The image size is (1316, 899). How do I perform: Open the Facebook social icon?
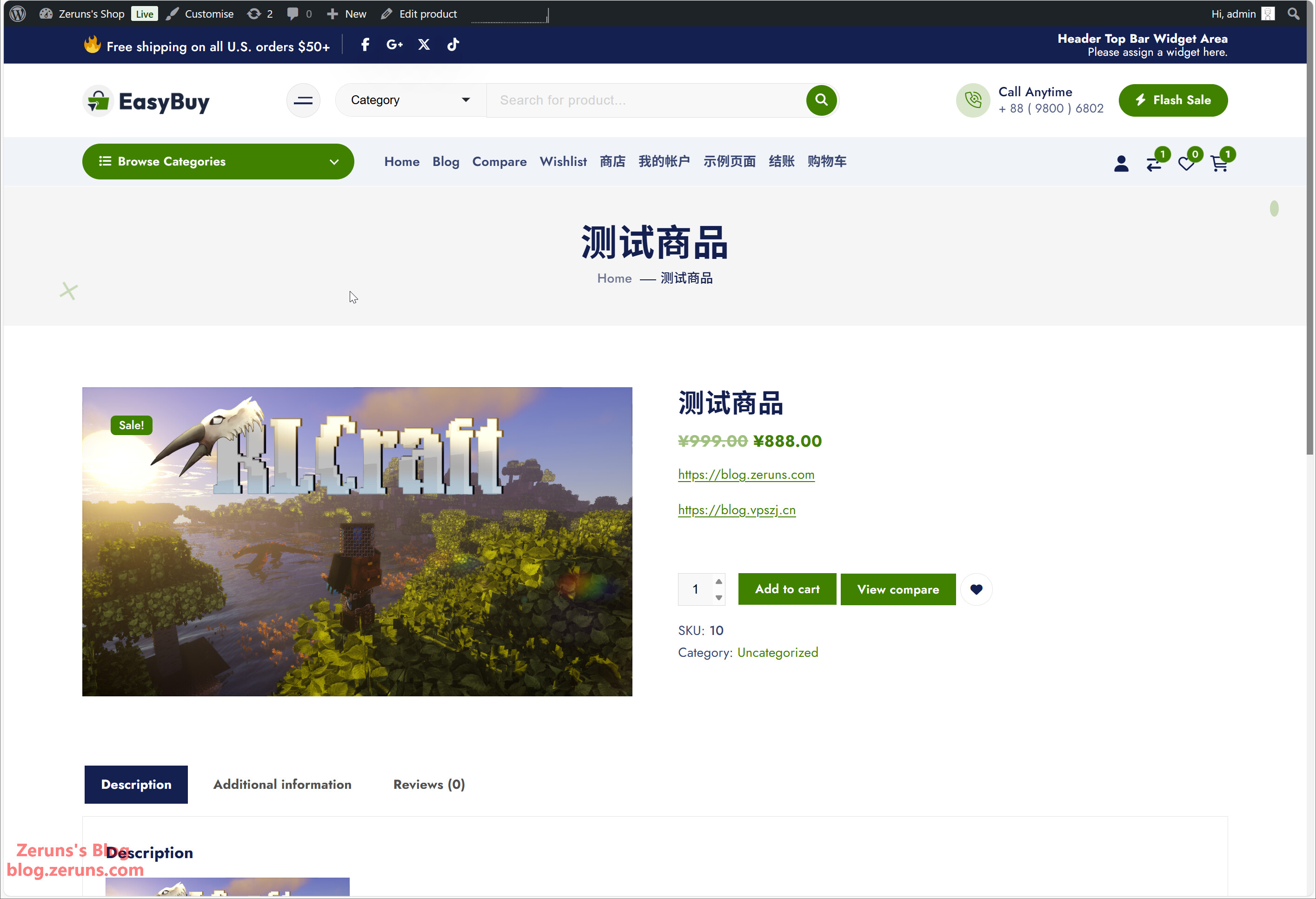pyautogui.click(x=365, y=45)
